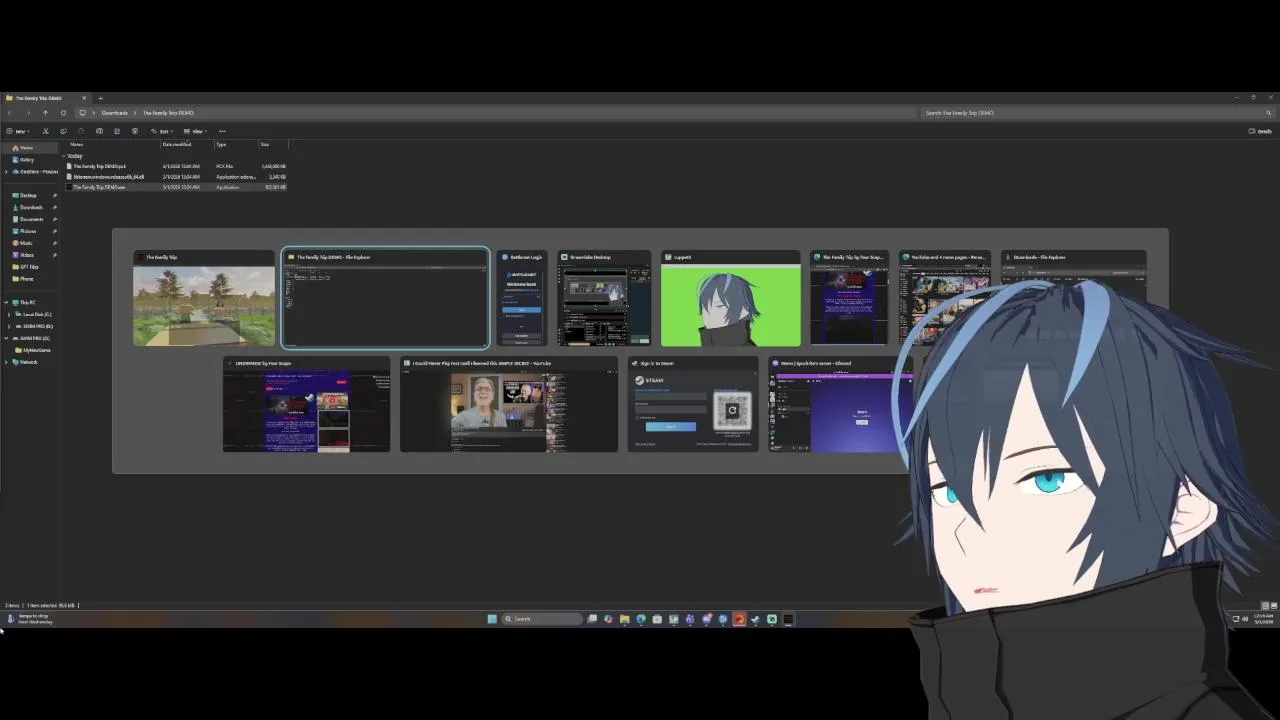Sort by Type column header

tap(221, 145)
